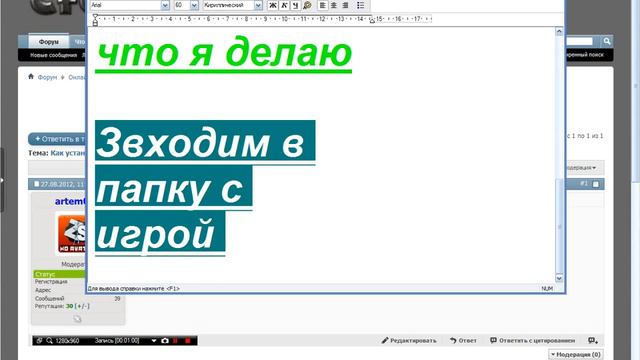Viewport: 640px width, 360px height.
Task: Align WordPad text to the left
Action: click(322, 5)
